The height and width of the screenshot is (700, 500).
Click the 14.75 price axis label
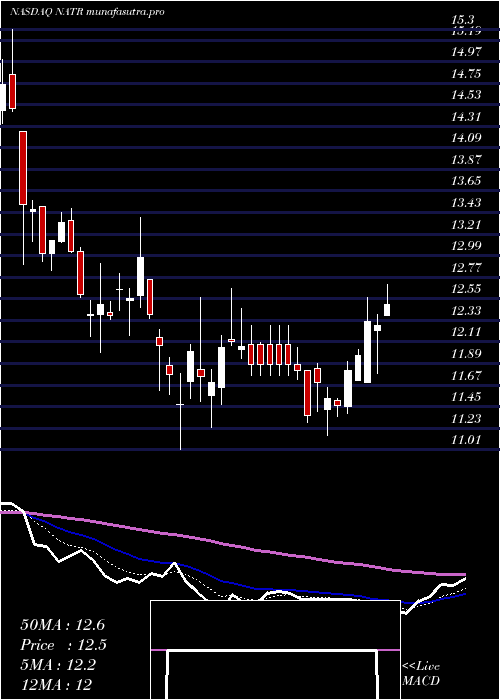466,74
